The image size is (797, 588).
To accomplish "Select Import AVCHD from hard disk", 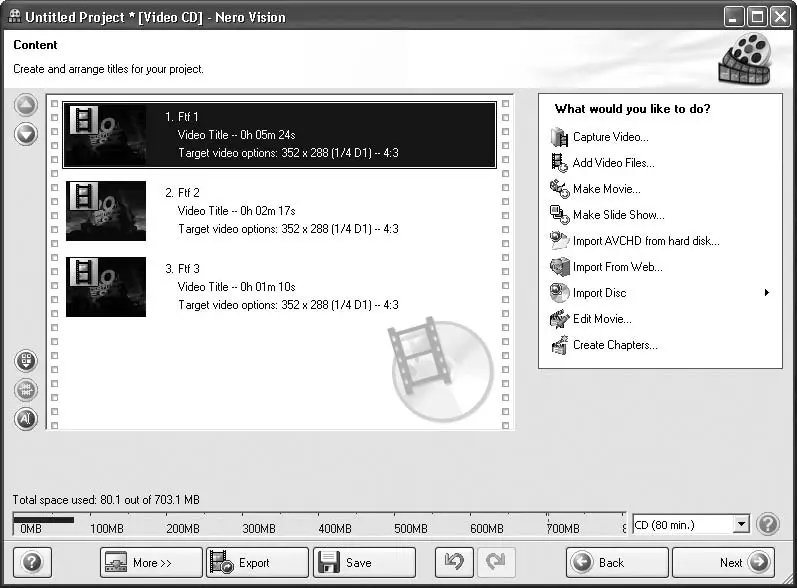I will pos(646,241).
